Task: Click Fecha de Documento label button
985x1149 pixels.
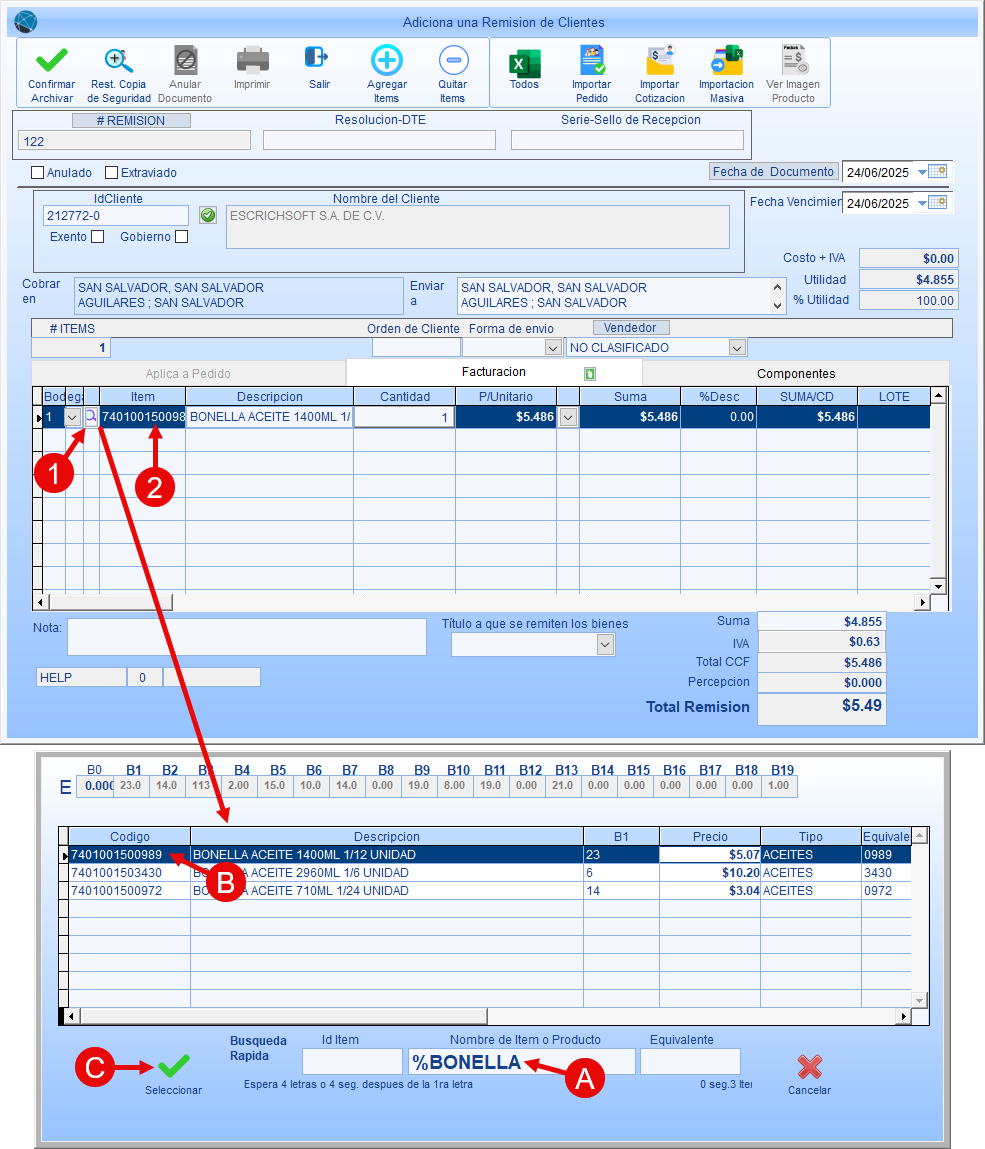Action: 773,171
